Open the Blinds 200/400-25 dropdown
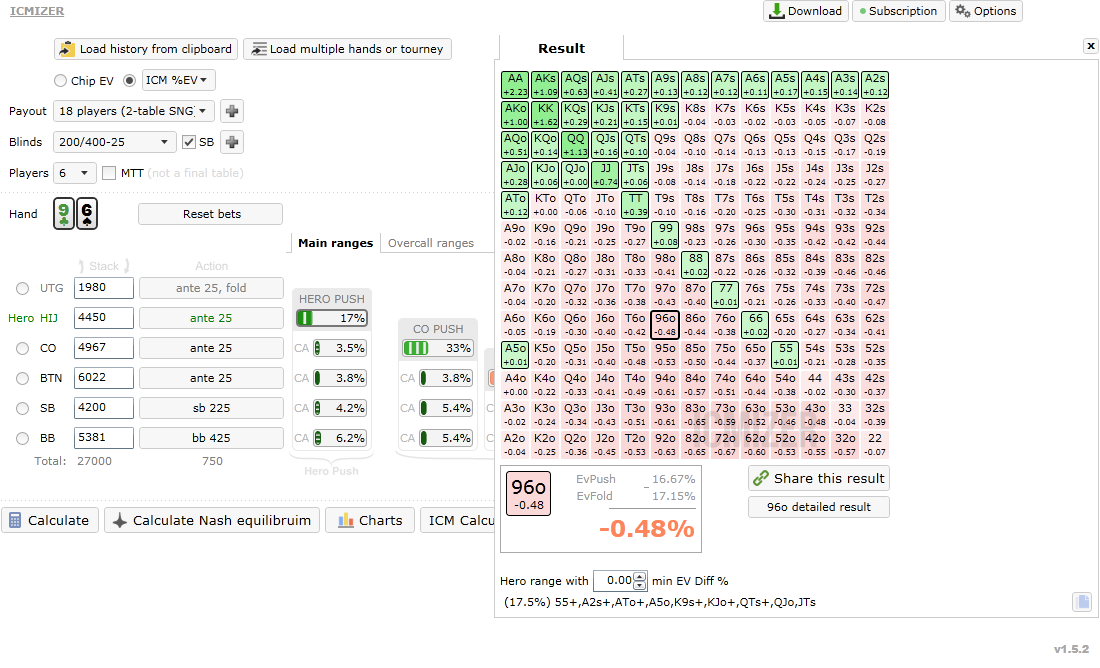 point(115,142)
